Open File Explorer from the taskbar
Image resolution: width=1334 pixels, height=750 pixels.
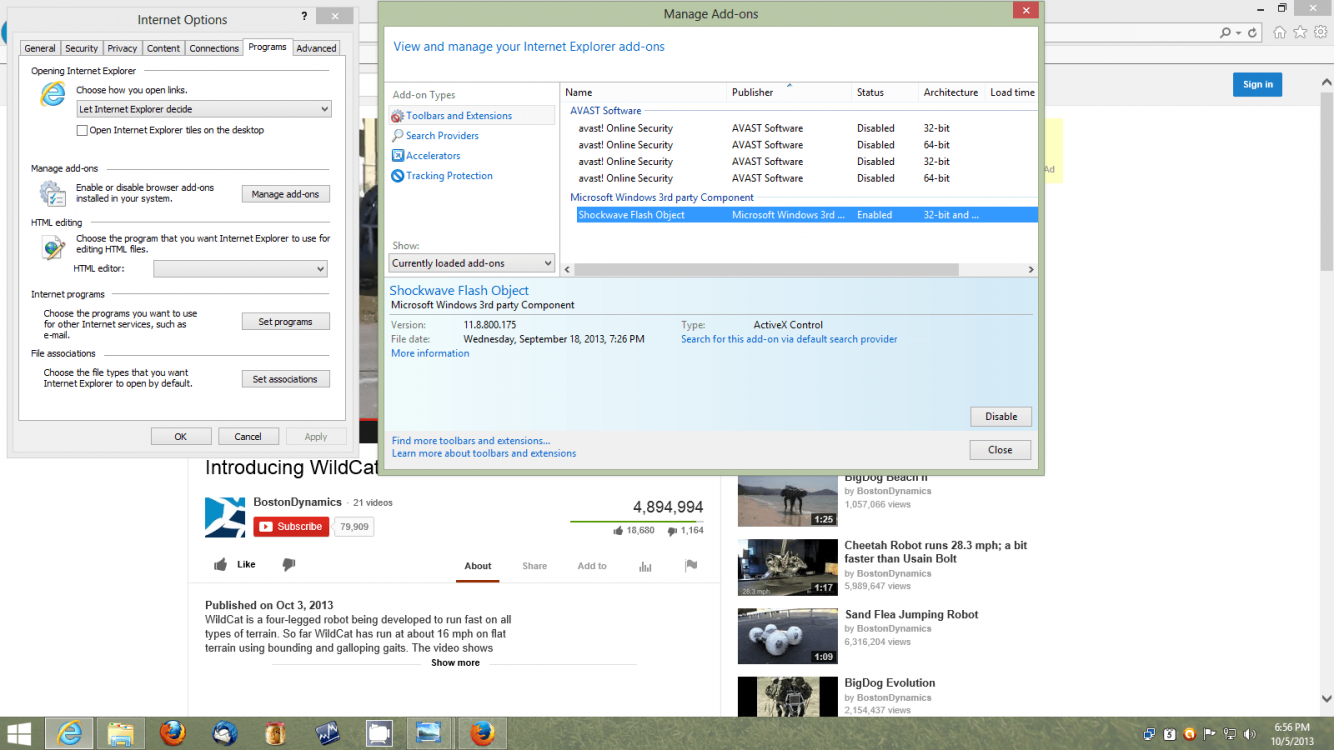pyautogui.click(x=121, y=733)
